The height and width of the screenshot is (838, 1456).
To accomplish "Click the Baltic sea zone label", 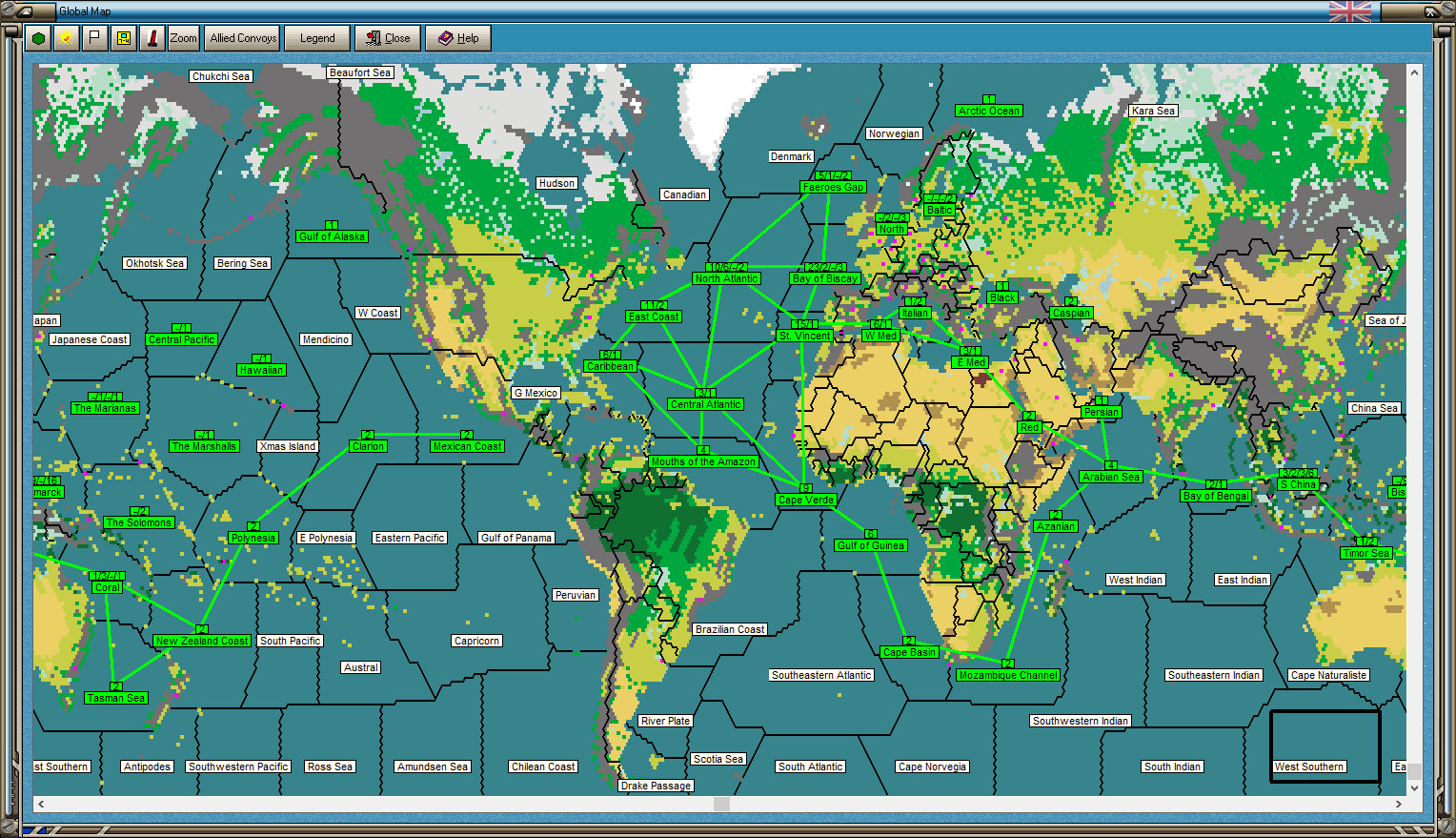I will pyautogui.click(x=940, y=210).
